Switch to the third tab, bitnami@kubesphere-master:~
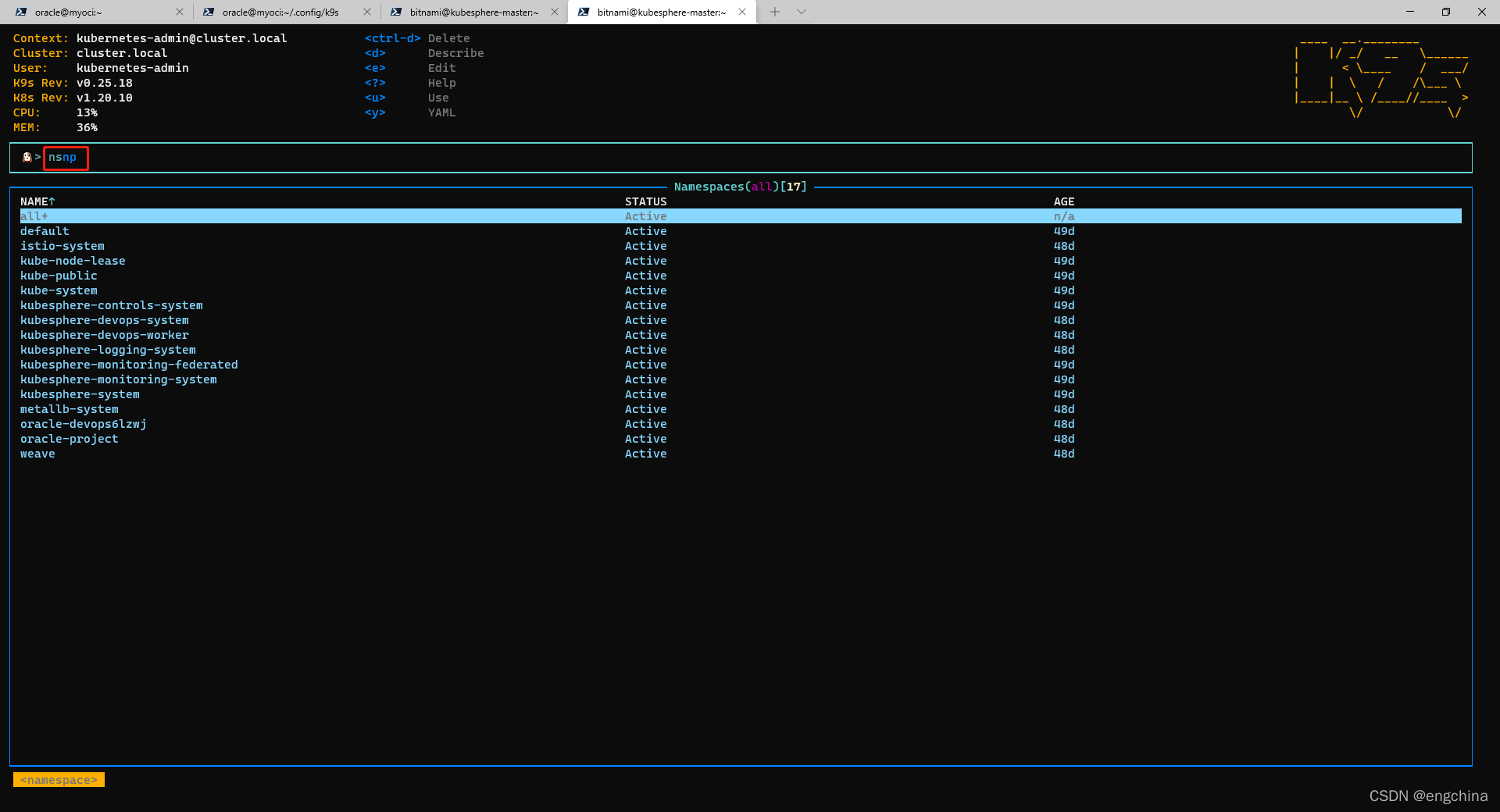Viewport: 1500px width, 812px height. pos(473,12)
